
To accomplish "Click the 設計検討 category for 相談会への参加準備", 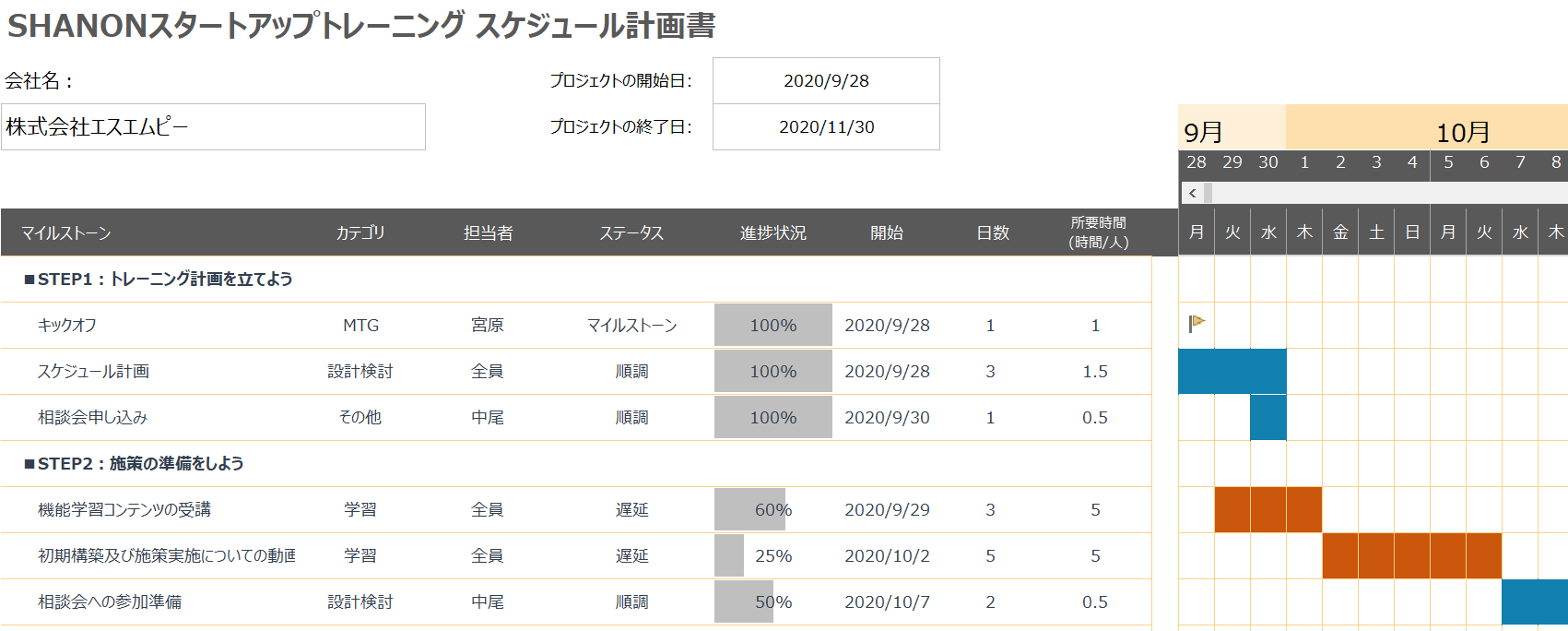I will point(360,601).
